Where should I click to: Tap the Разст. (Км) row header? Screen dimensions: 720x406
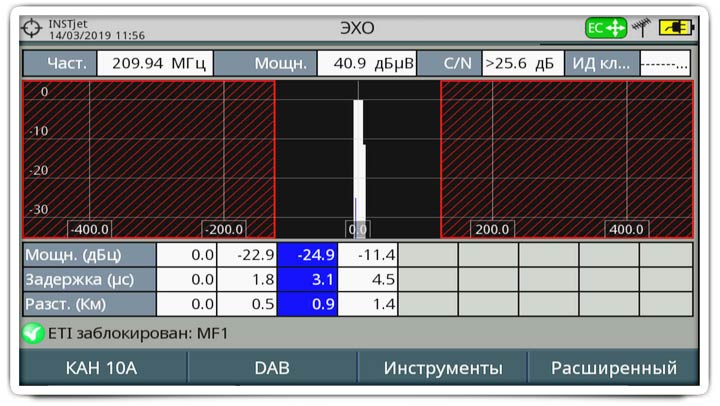[90, 304]
